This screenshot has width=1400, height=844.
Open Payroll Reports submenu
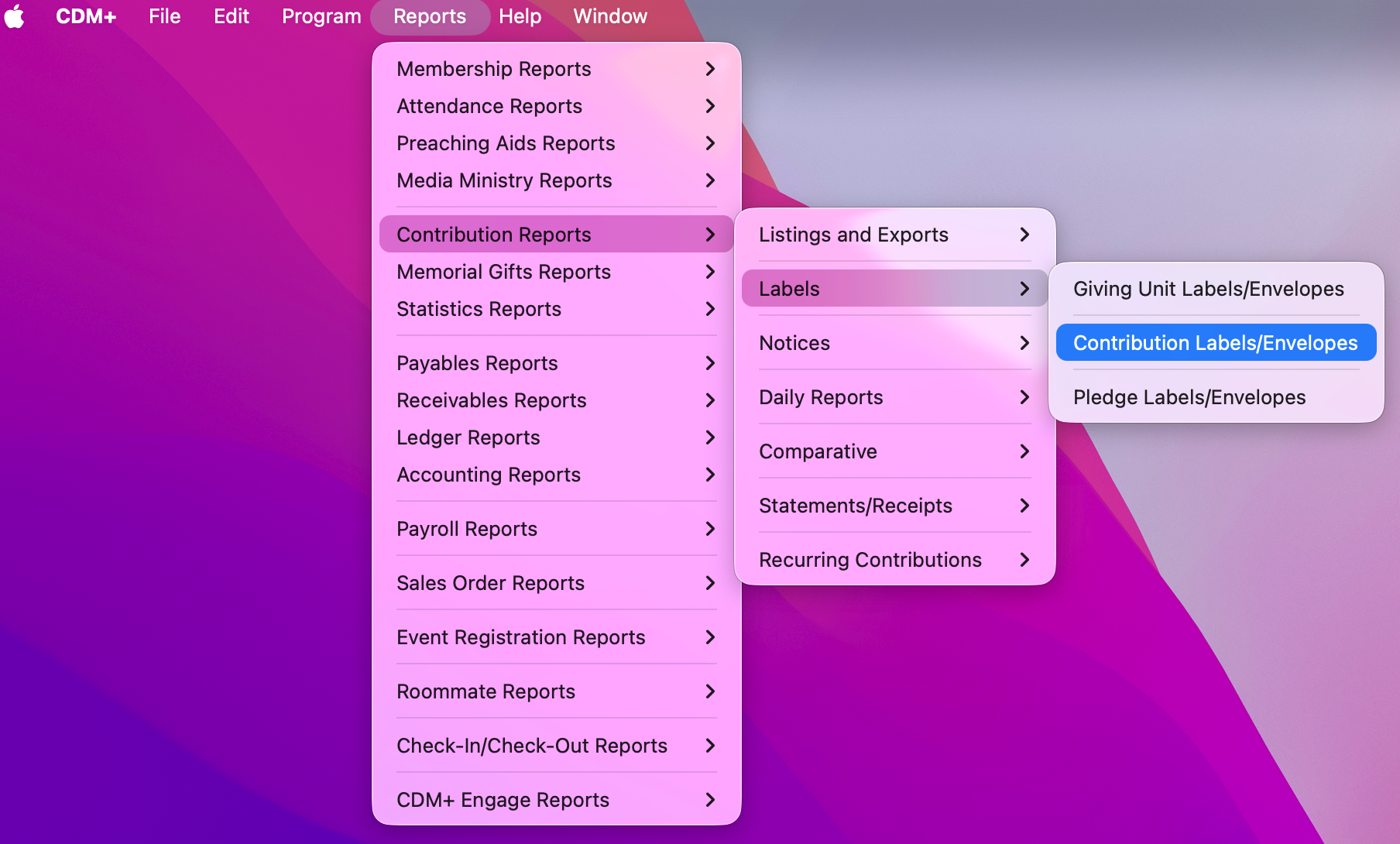[556, 529]
